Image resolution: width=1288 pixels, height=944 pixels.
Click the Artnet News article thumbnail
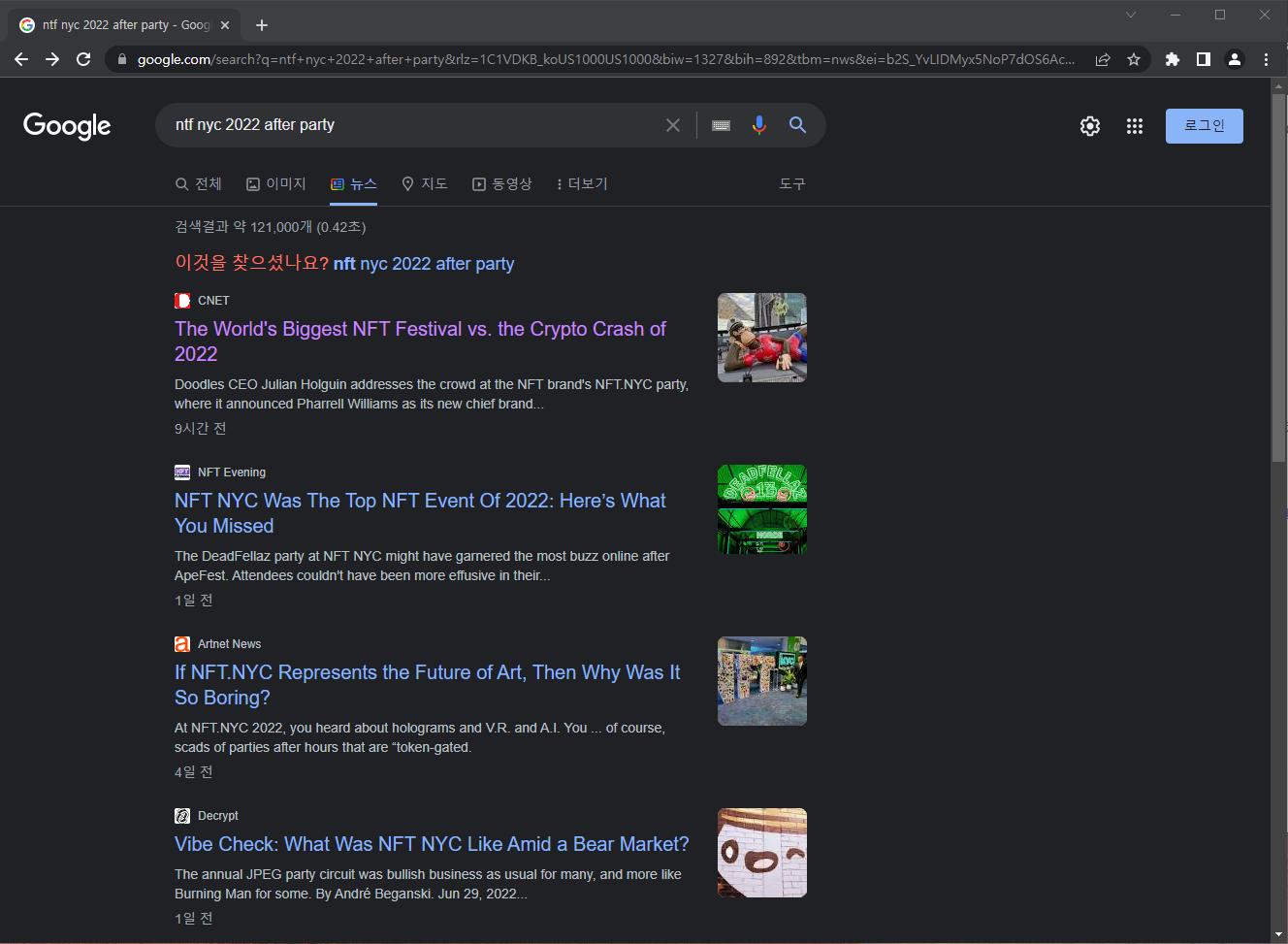pos(762,681)
